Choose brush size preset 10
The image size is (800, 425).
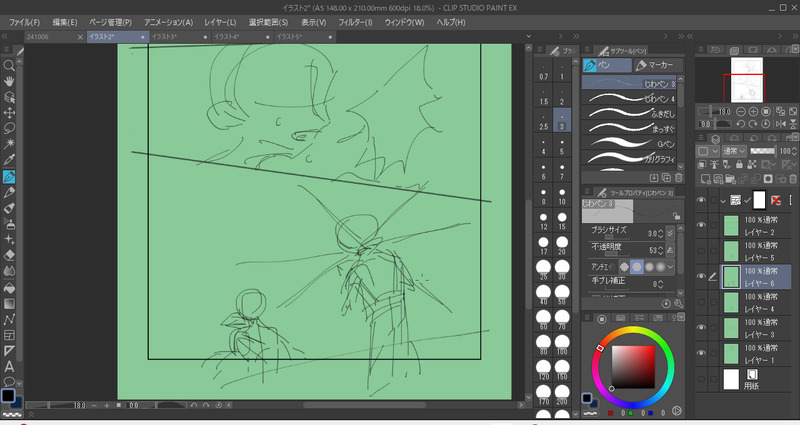(x=562, y=196)
